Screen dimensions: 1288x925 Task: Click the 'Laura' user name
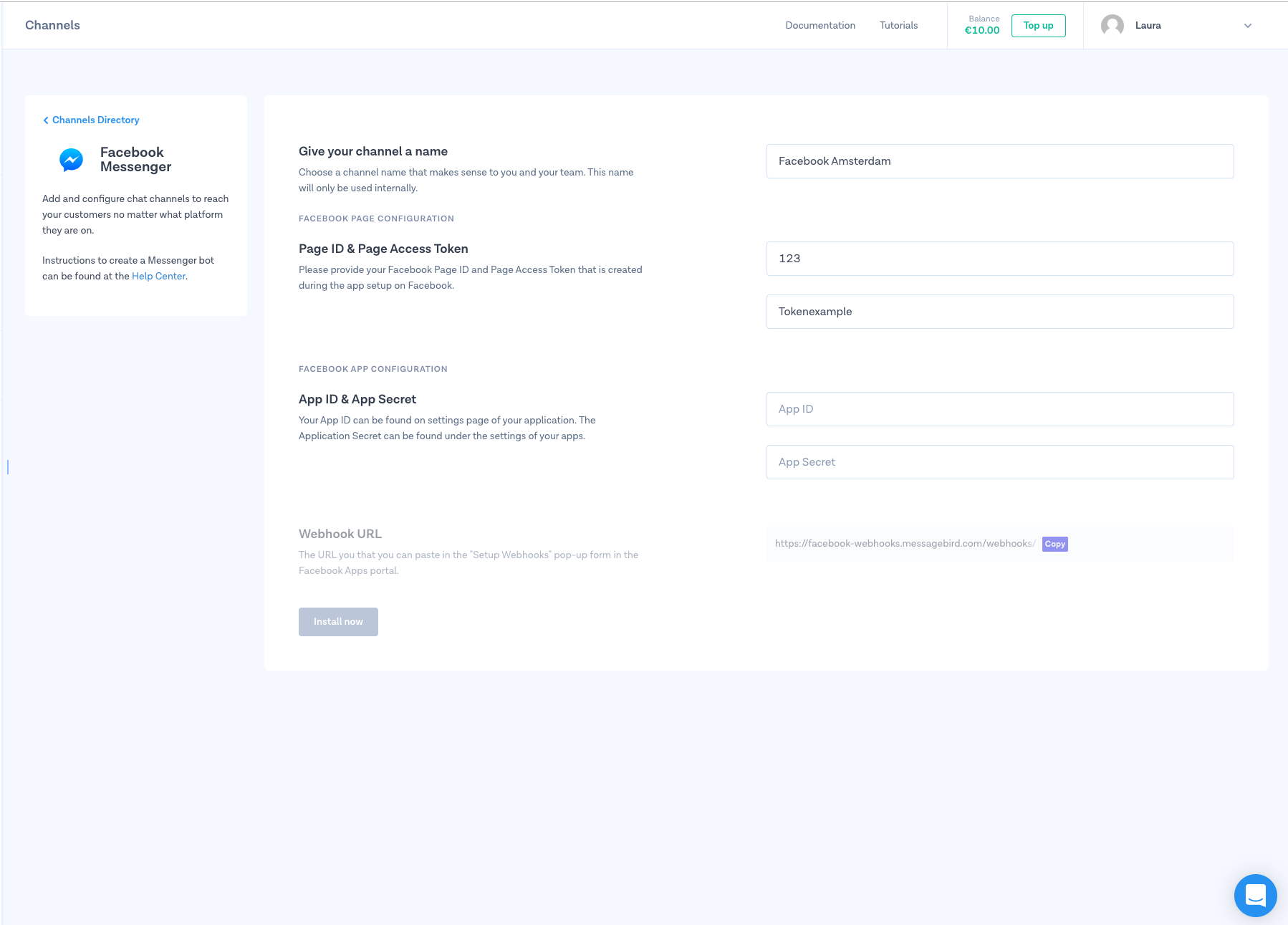tap(1148, 26)
